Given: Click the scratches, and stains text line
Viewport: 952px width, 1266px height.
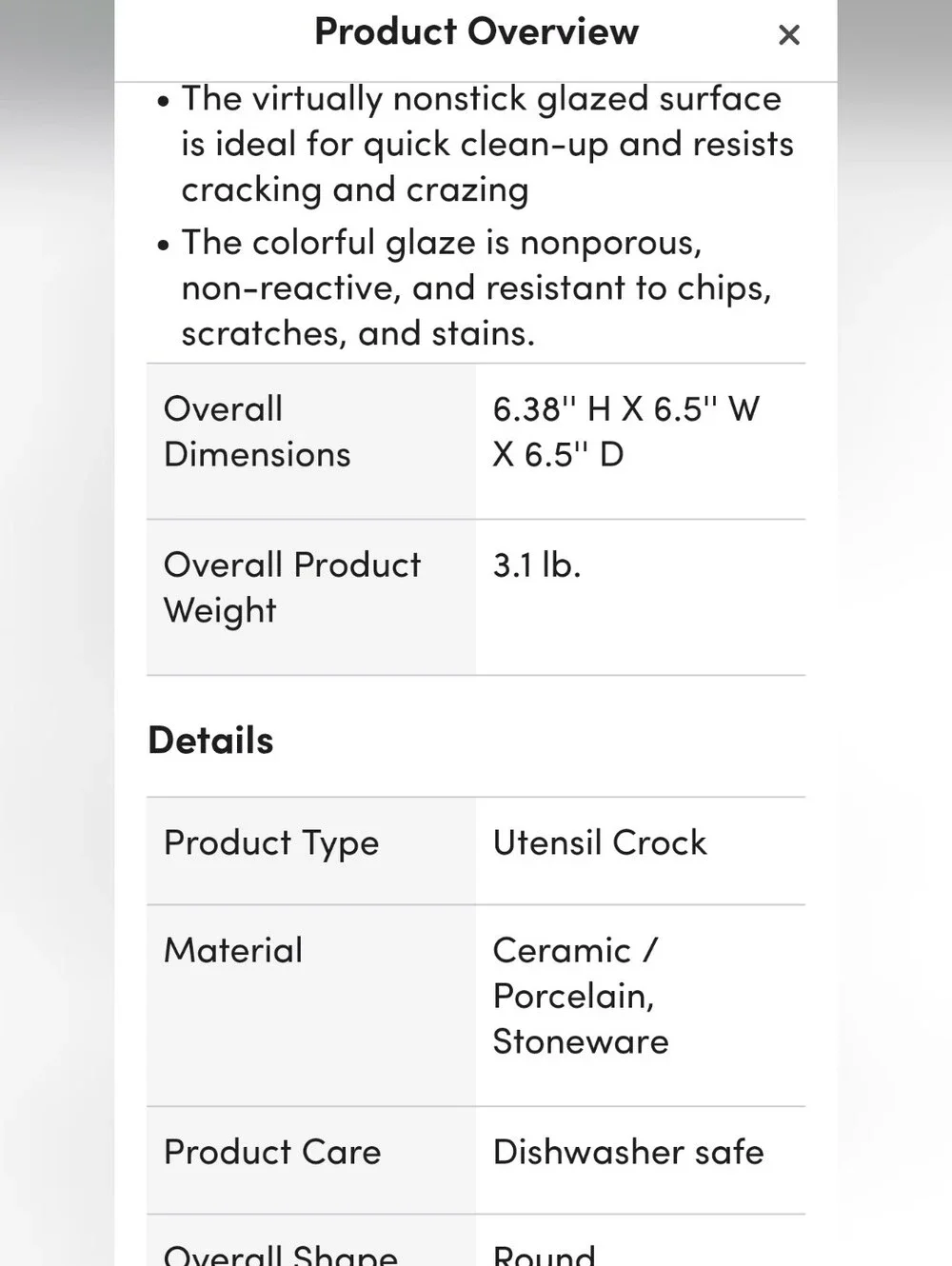Looking at the screenshot, I should [358, 333].
